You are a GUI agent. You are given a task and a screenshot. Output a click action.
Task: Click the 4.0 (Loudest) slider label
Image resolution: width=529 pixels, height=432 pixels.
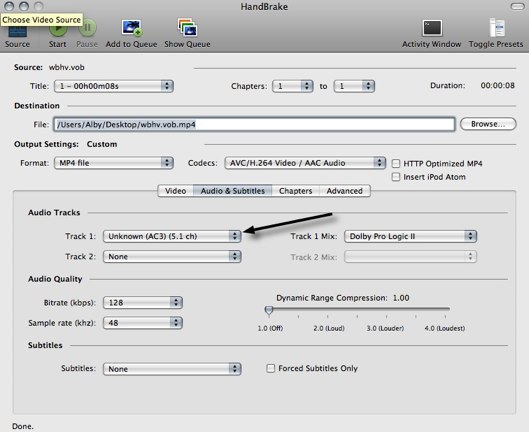tap(445, 328)
